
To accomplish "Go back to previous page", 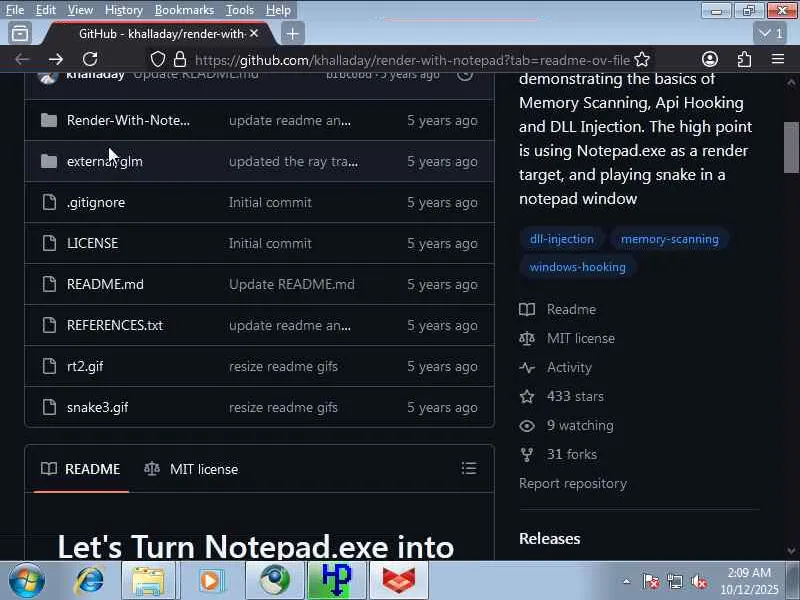I will click(x=22, y=59).
